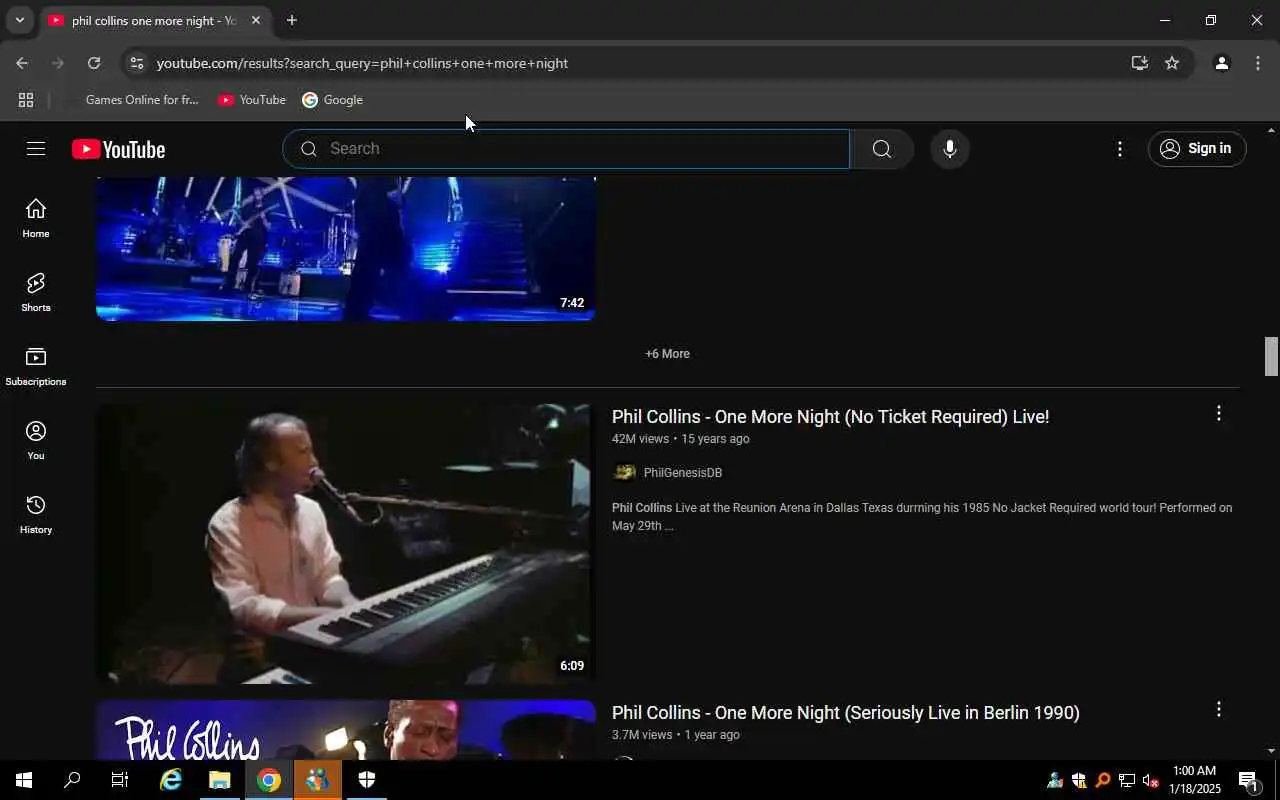
Task: Open the Chrome apps grid shortcut
Action: [26, 100]
